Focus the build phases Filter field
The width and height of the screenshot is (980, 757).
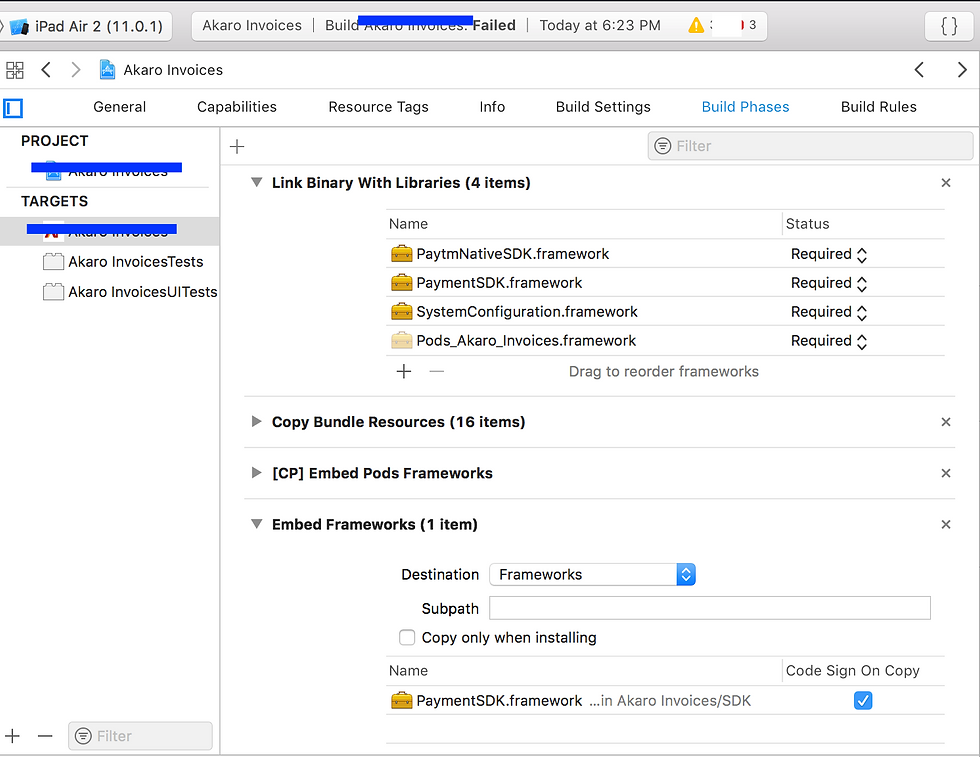pyautogui.click(x=810, y=146)
